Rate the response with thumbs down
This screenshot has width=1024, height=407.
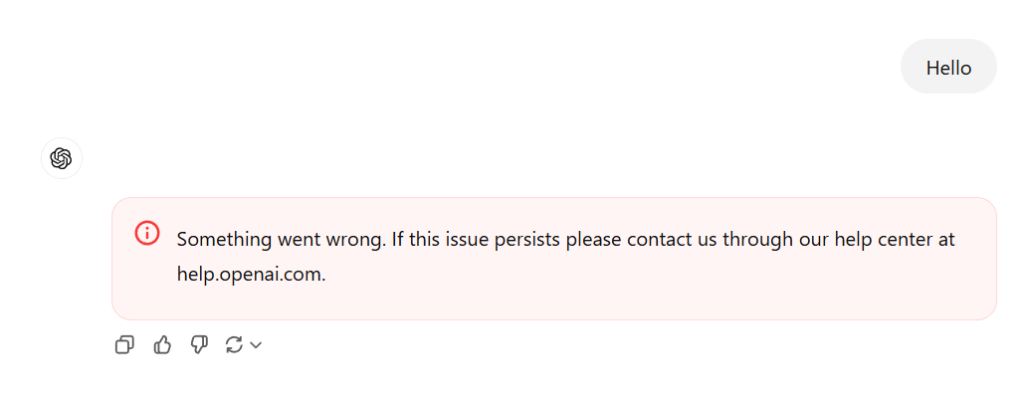[x=199, y=345]
